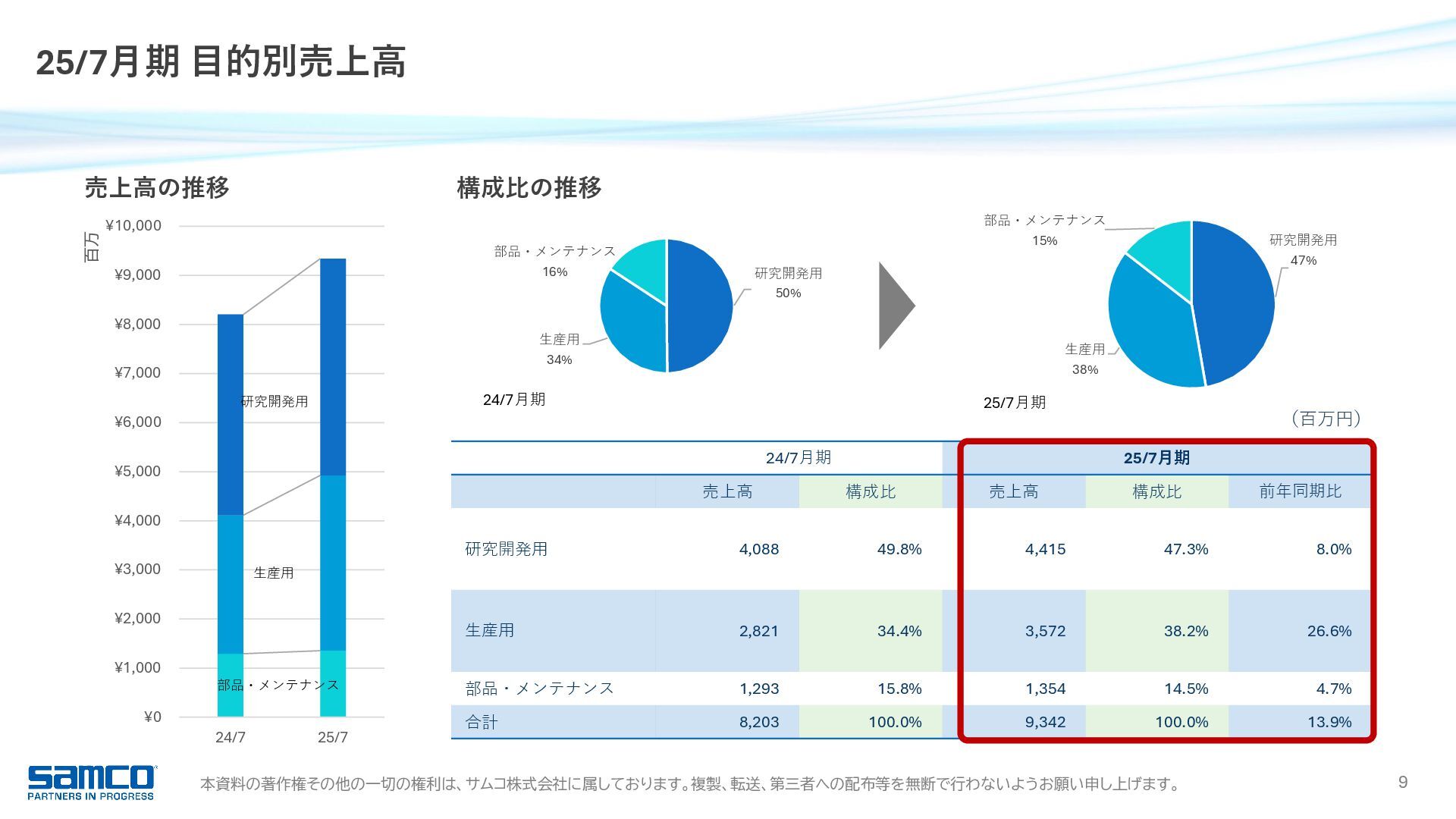
Task: Click the 24/7月期 table header
Action: coord(798,458)
